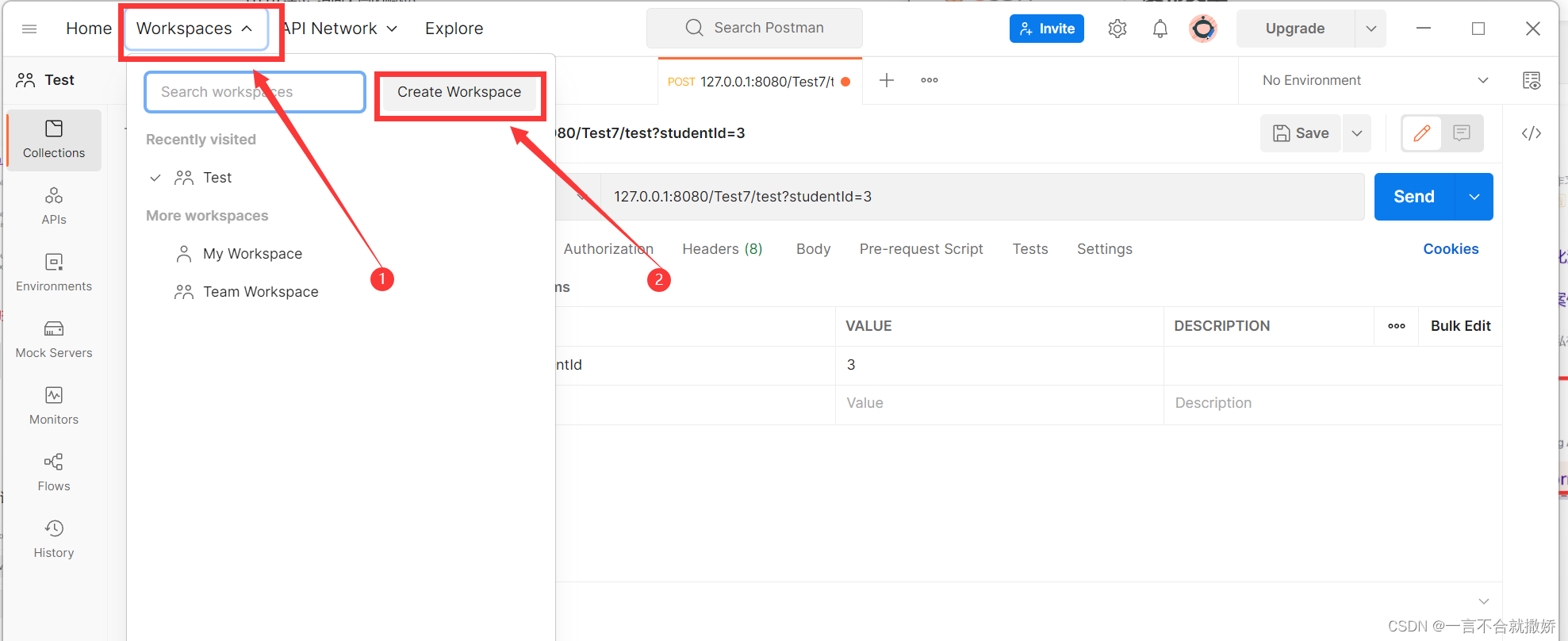Select Team Workspace from the list

click(x=260, y=292)
